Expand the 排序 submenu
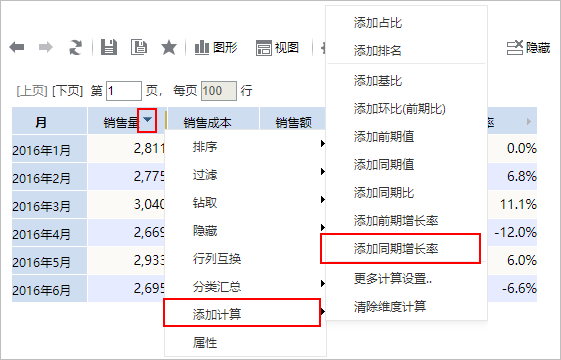 tap(245, 147)
